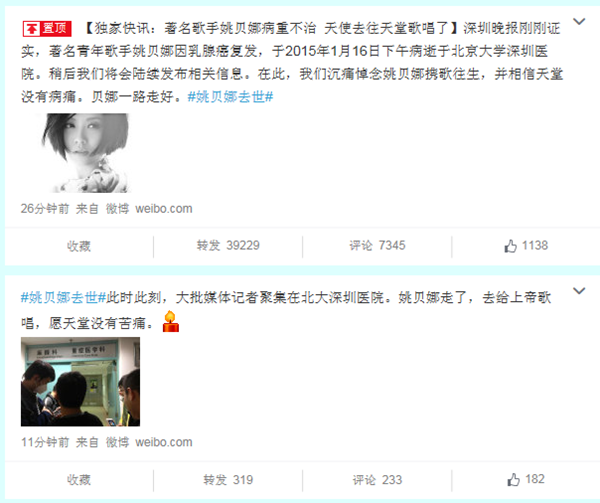This screenshot has width=600, height=503.
Task: Open 评论 233 comments on second post
Action: pyautogui.click(x=377, y=480)
